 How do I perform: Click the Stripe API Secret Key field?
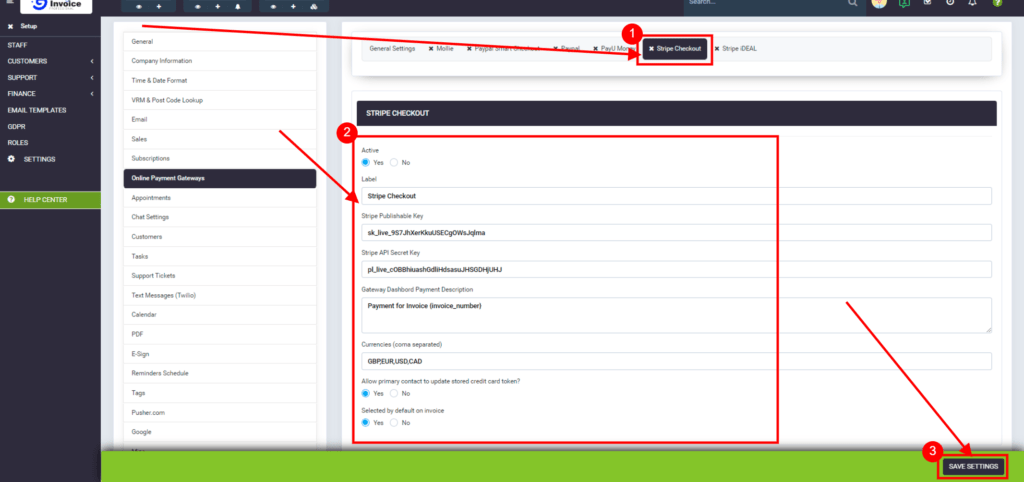pos(677,269)
